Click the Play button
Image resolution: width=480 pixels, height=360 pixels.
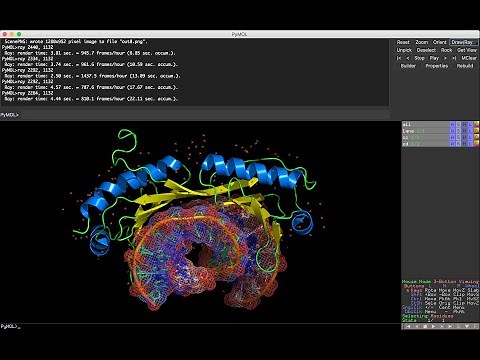(434, 58)
